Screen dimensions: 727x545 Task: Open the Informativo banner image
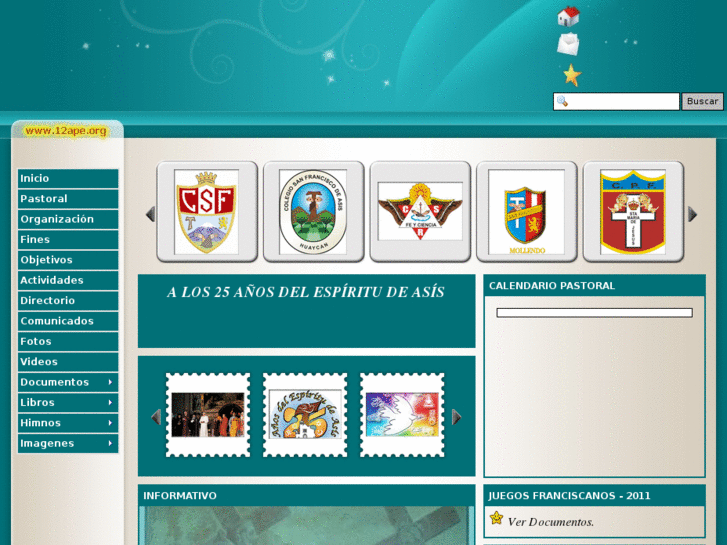(x=306, y=526)
